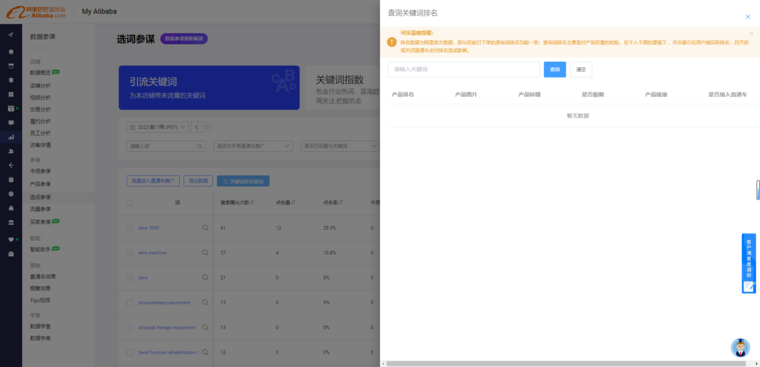Check the box for physical therapy equipment

(129, 328)
